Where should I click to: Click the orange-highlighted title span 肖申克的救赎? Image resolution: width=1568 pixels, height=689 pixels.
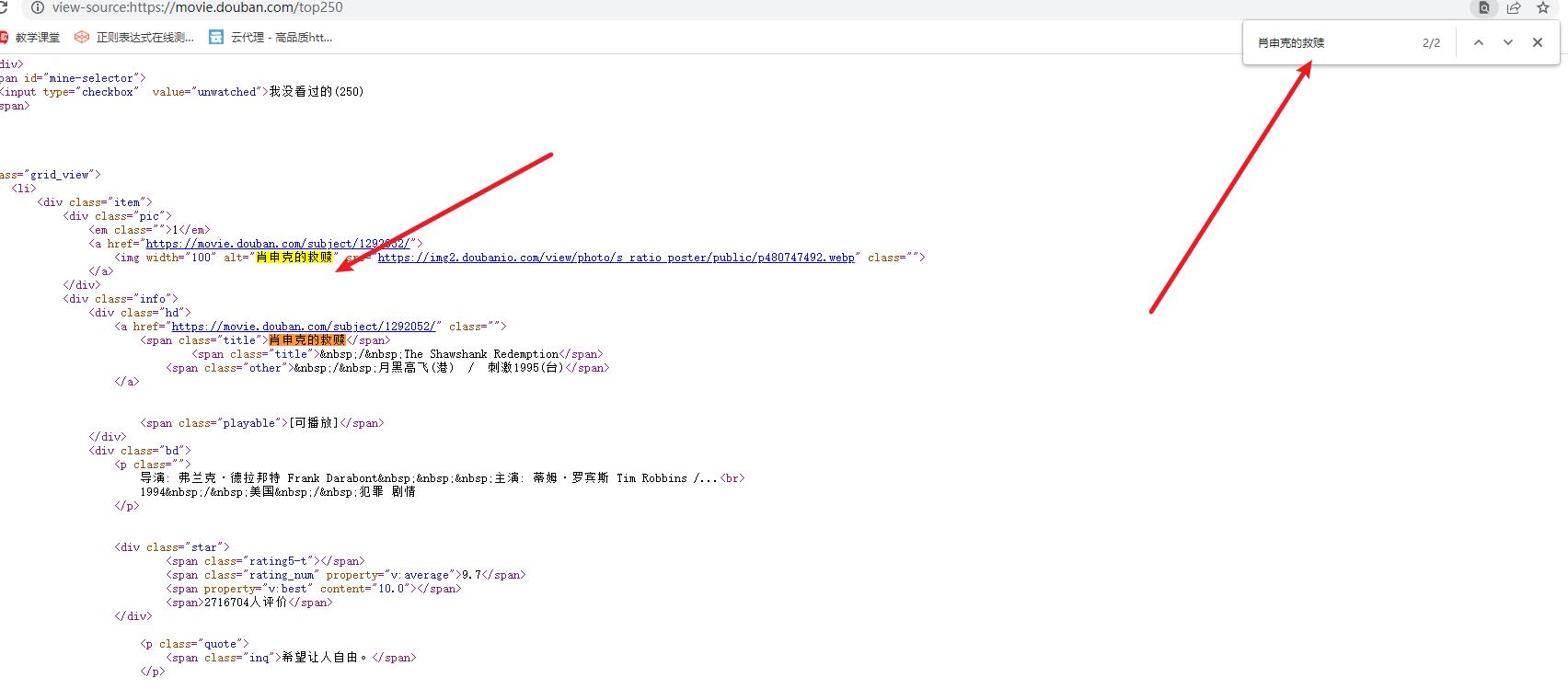pyautogui.click(x=306, y=340)
